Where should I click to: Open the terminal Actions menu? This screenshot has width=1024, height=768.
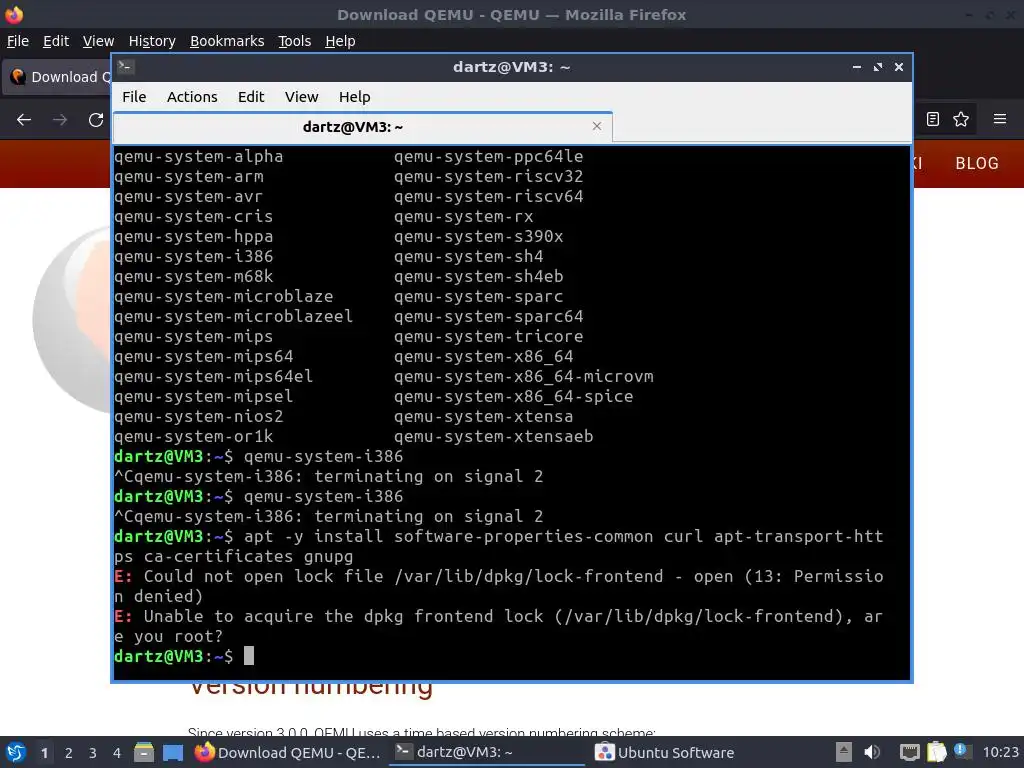pos(192,97)
